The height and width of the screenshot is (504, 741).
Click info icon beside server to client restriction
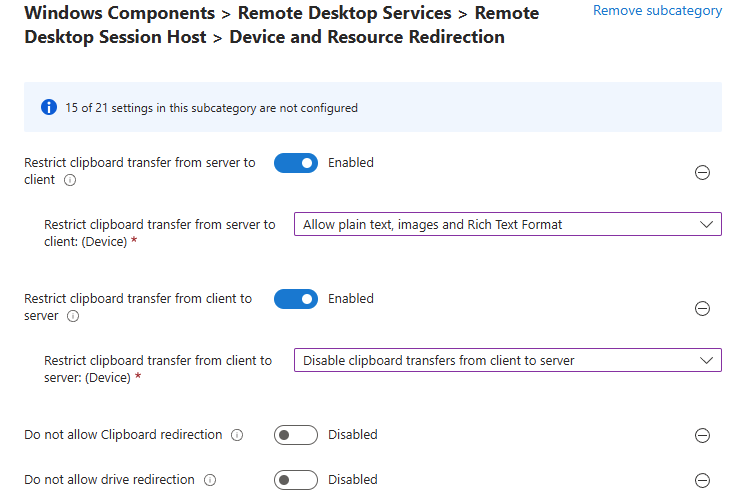(70, 181)
